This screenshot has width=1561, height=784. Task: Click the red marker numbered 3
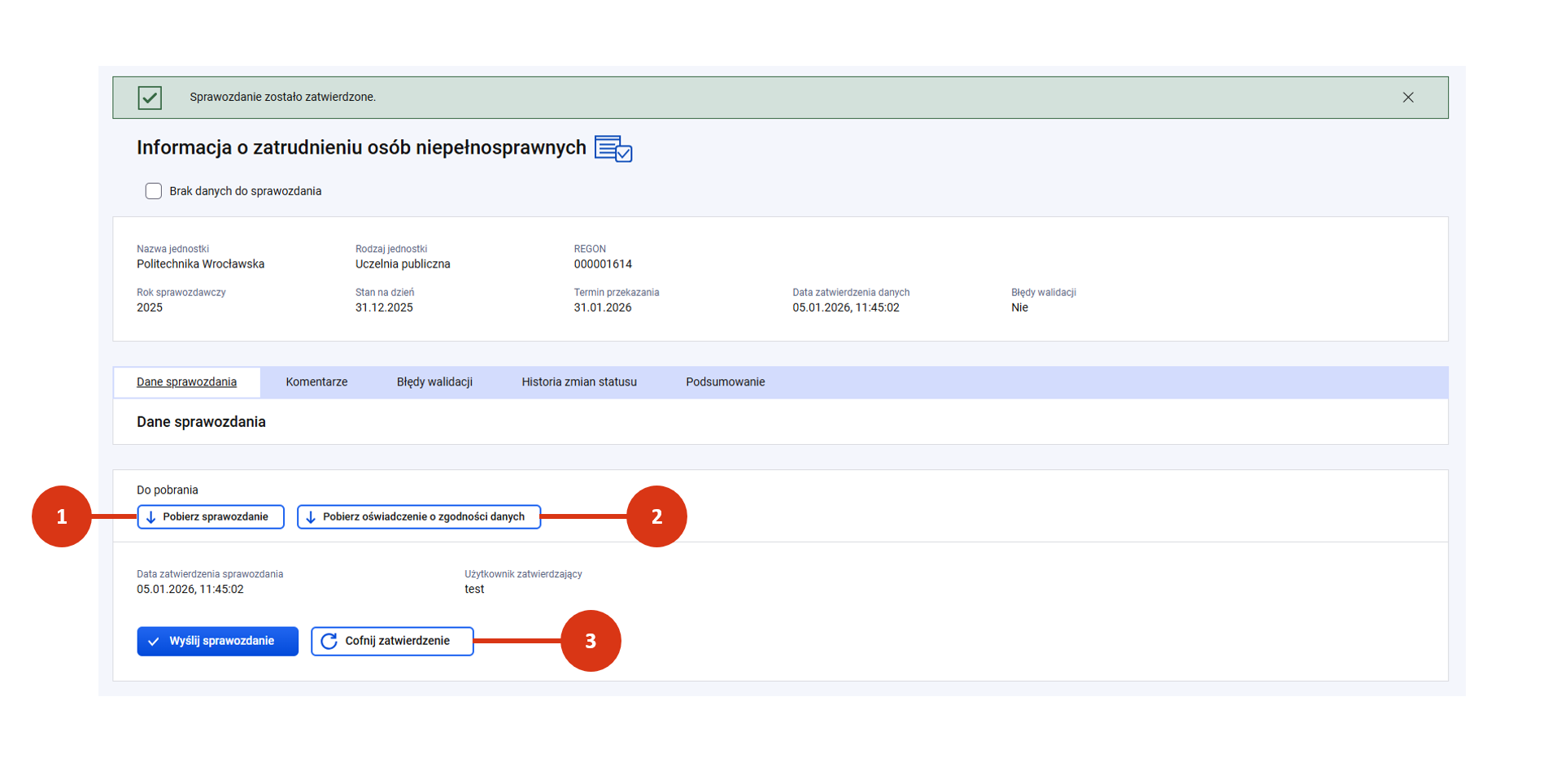click(x=591, y=641)
